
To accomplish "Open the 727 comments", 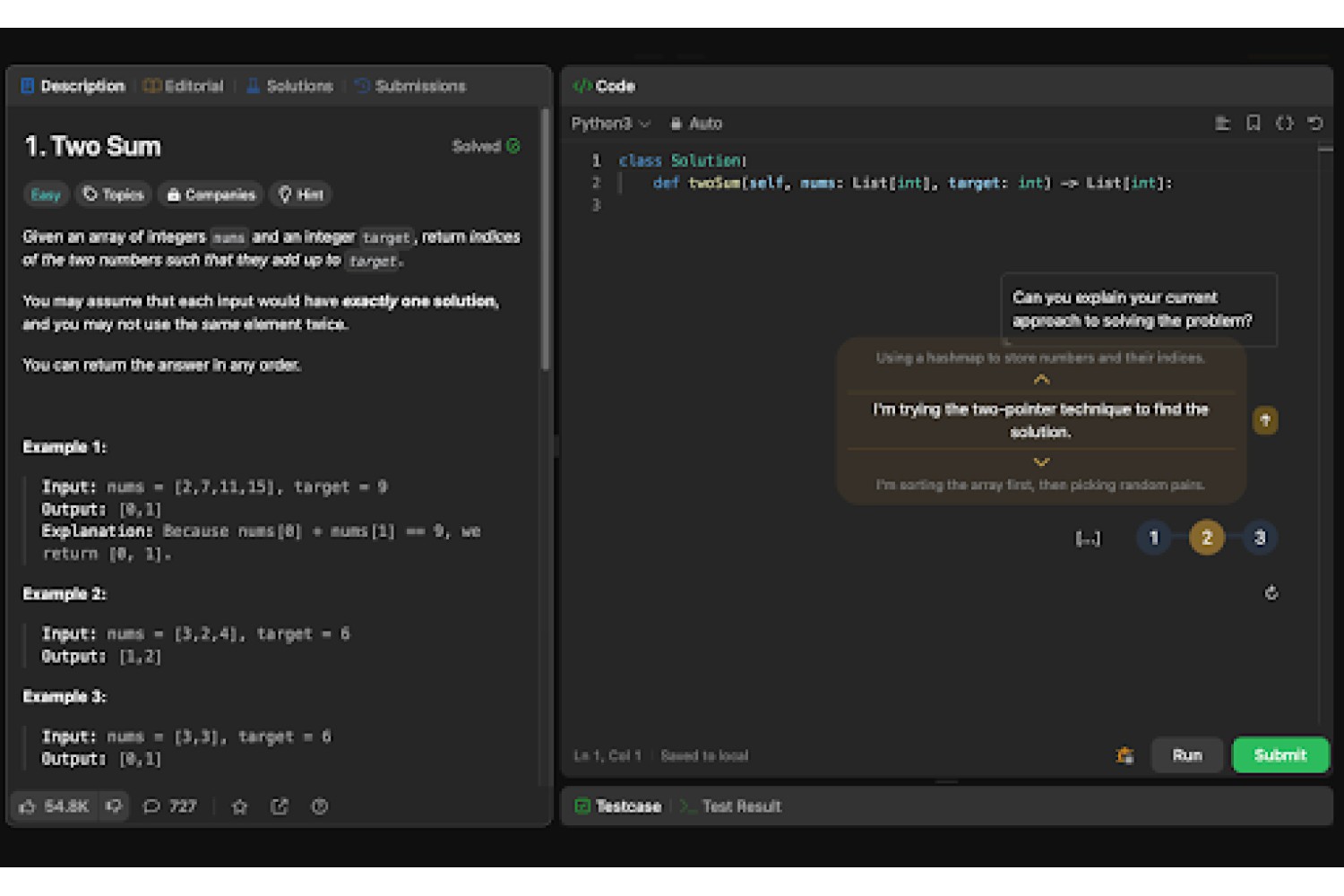I will pos(170,806).
